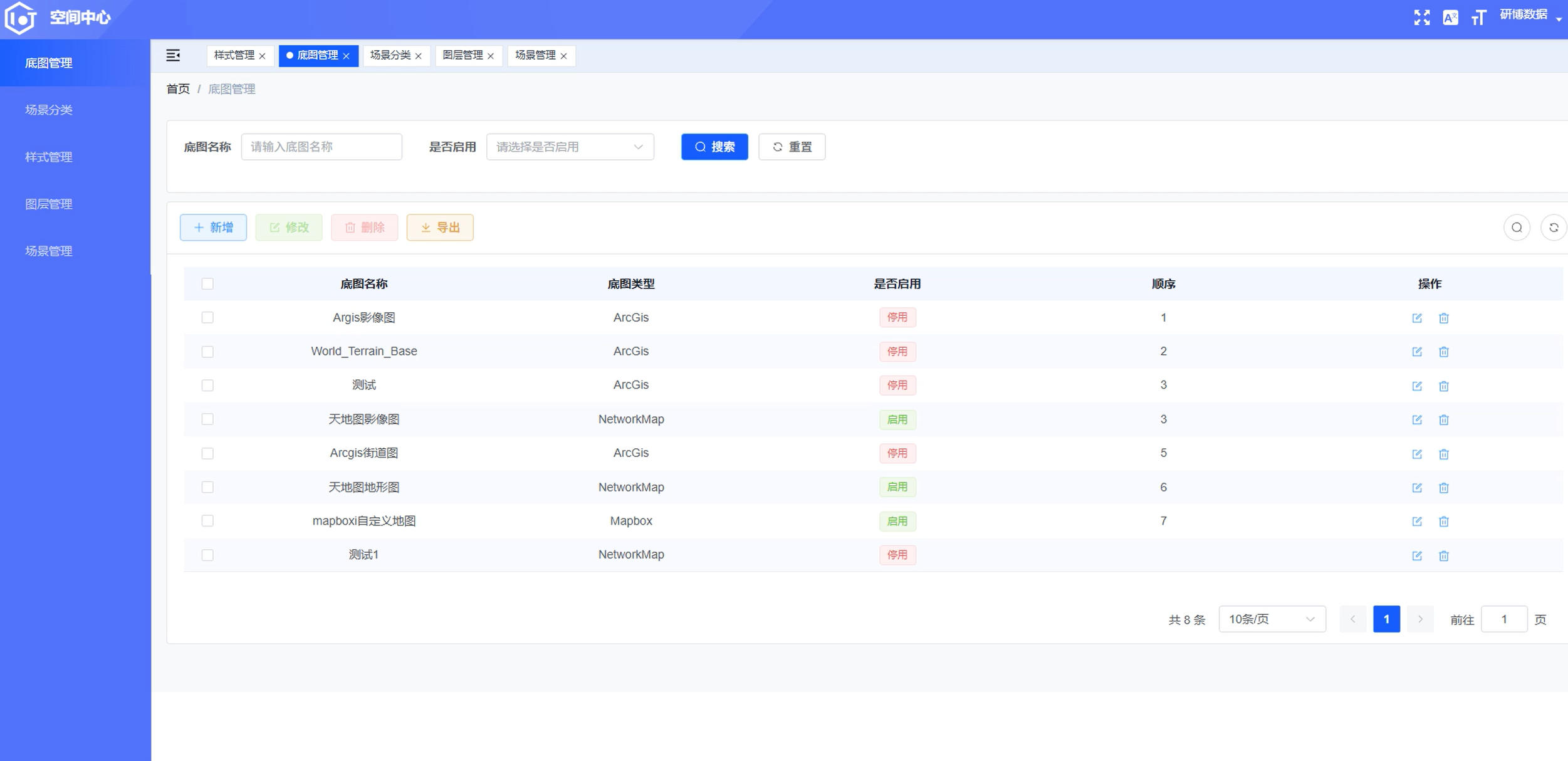Check the 天地图地形图 row checkbox
The width and height of the screenshot is (1568, 761).
(x=207, y=487)
